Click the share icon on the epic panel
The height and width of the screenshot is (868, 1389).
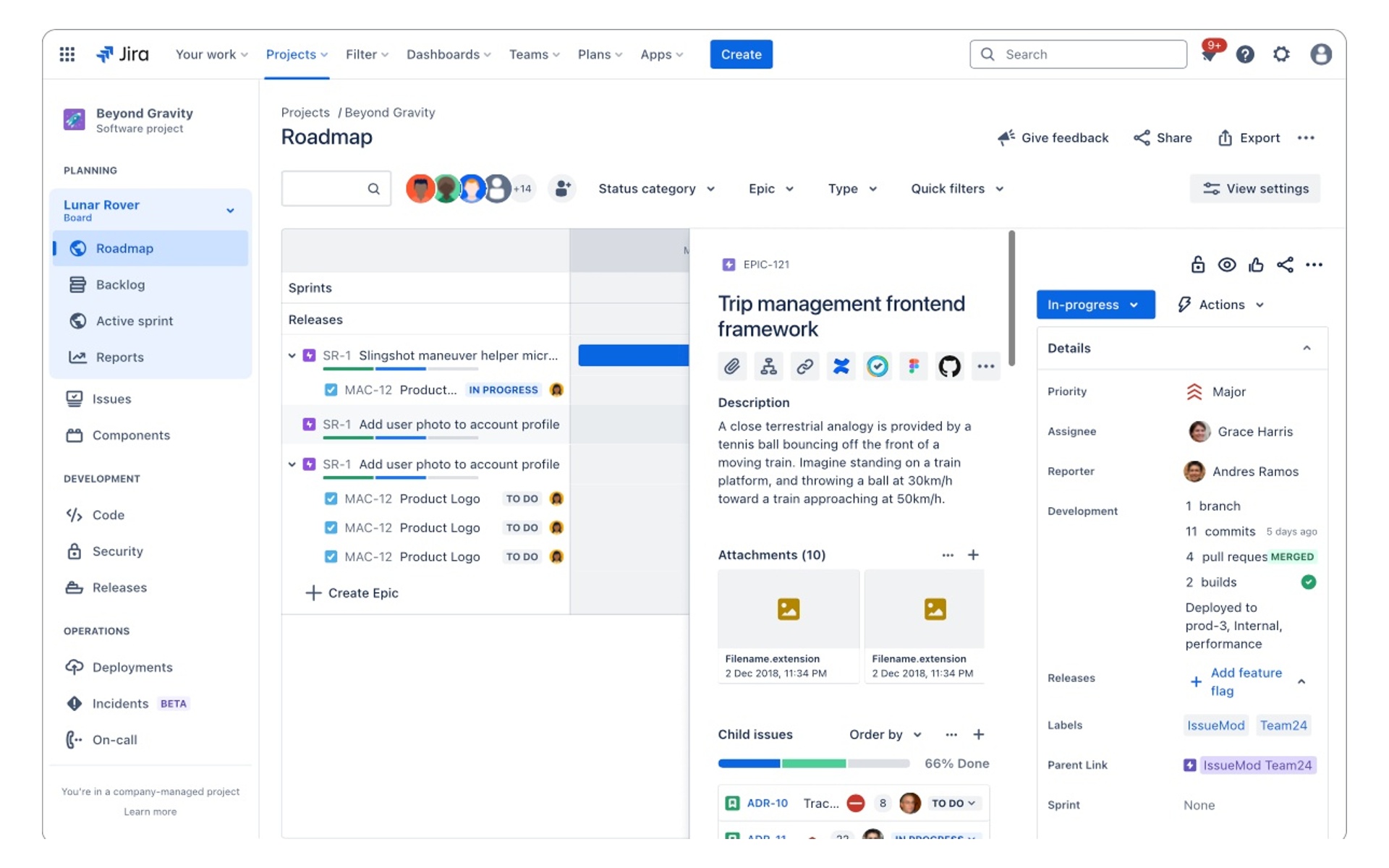(1285, 265)
